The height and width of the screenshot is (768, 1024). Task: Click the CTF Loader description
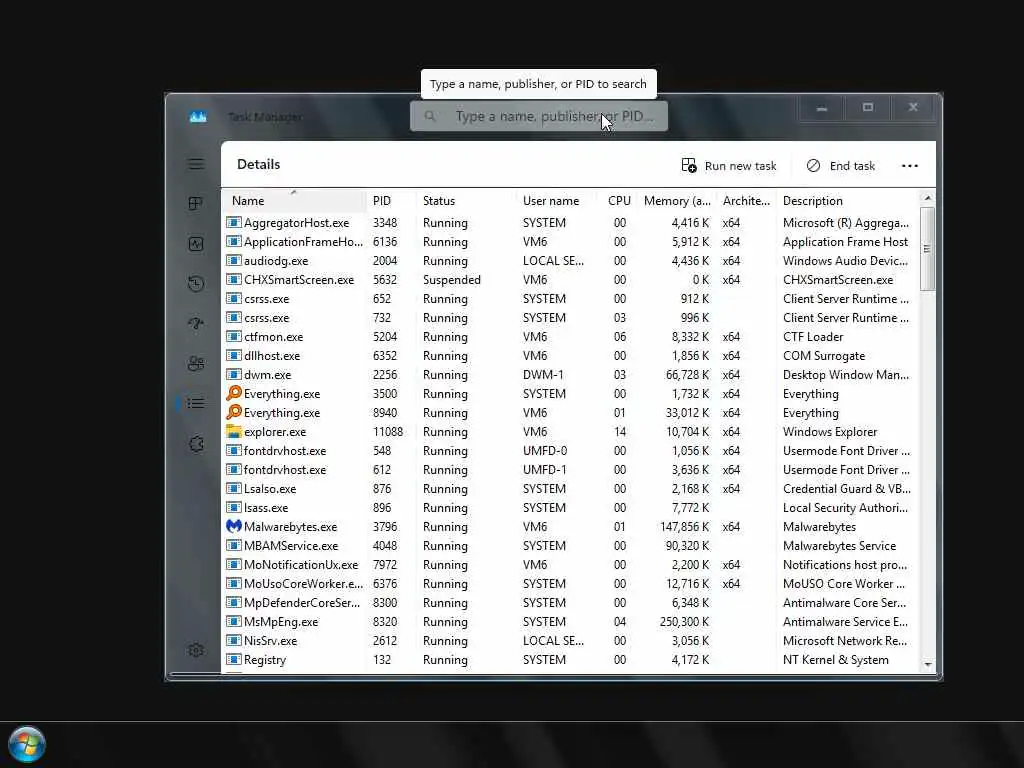coord(812,336)
